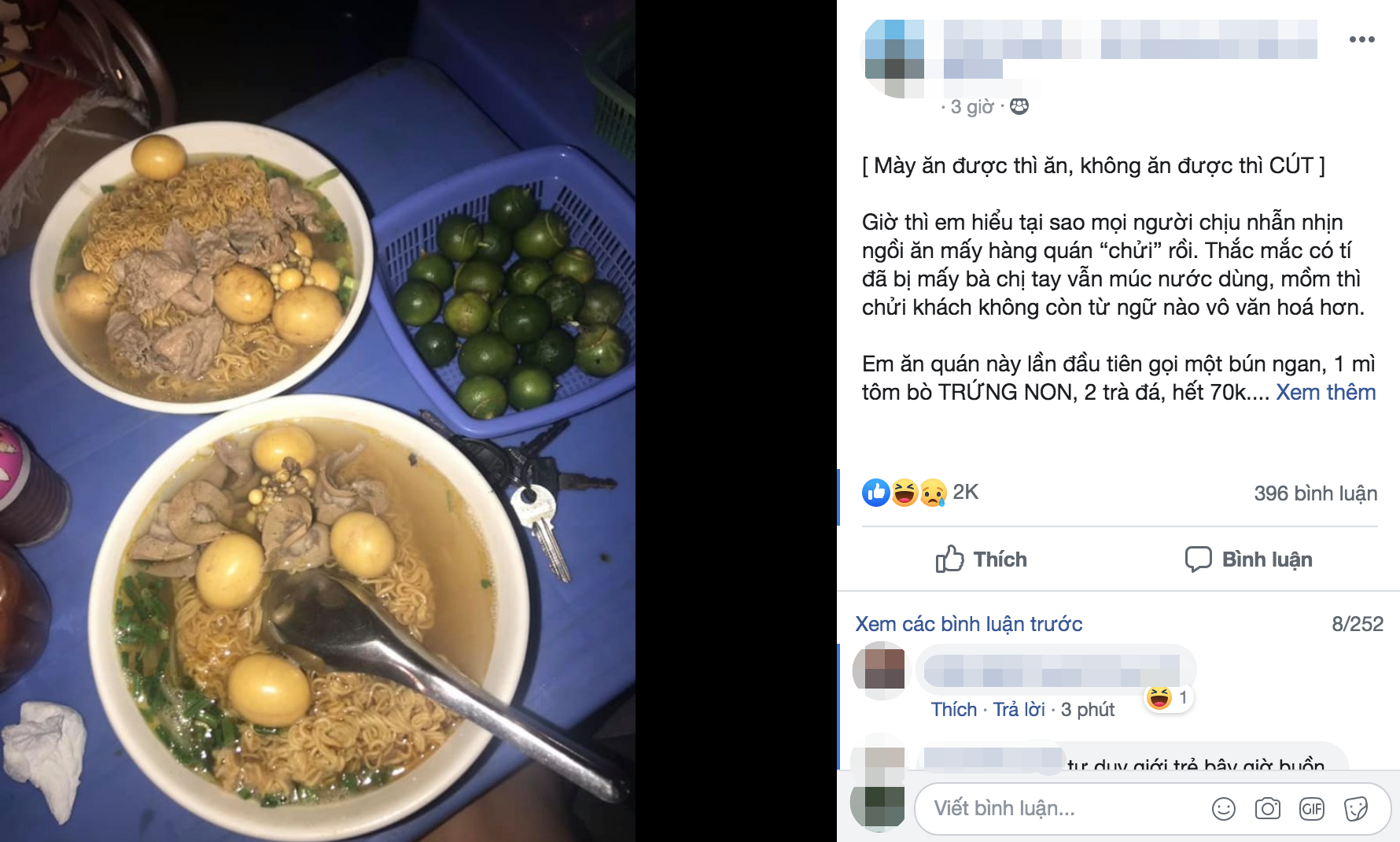Expand Xem các bình luận trước
The height and width of the screenshot is (842, 1400).
[968, 624]
